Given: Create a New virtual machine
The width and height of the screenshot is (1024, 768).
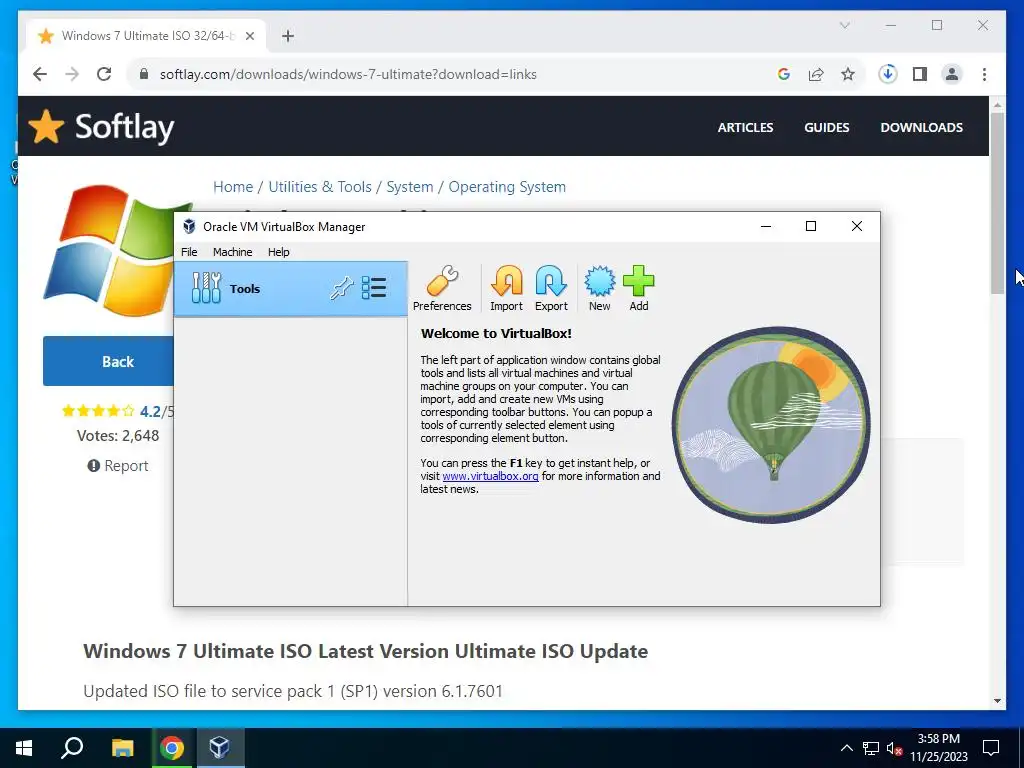Looking at the screenshot, I should [600, 288].
